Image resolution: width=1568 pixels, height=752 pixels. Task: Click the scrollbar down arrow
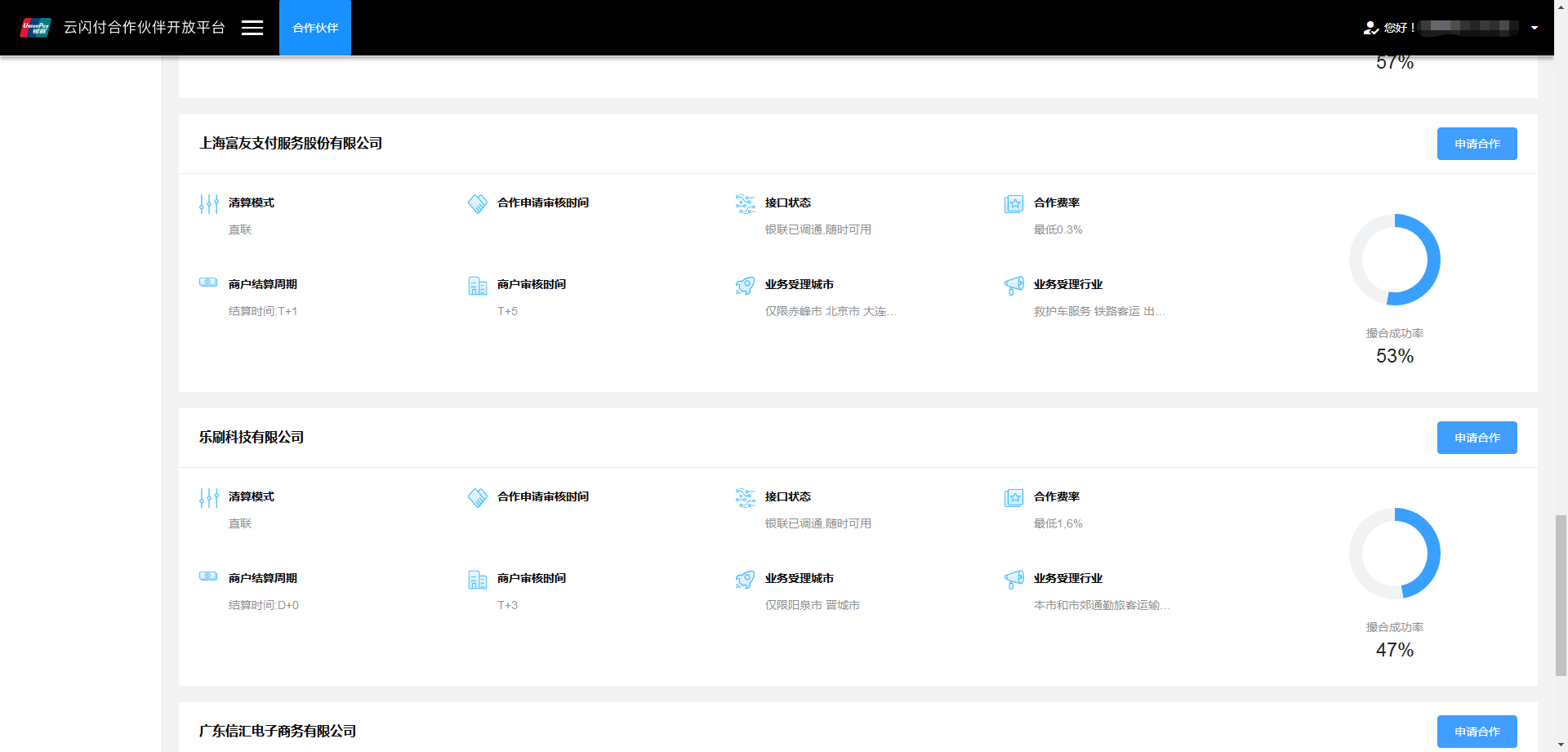[1561, 745]
